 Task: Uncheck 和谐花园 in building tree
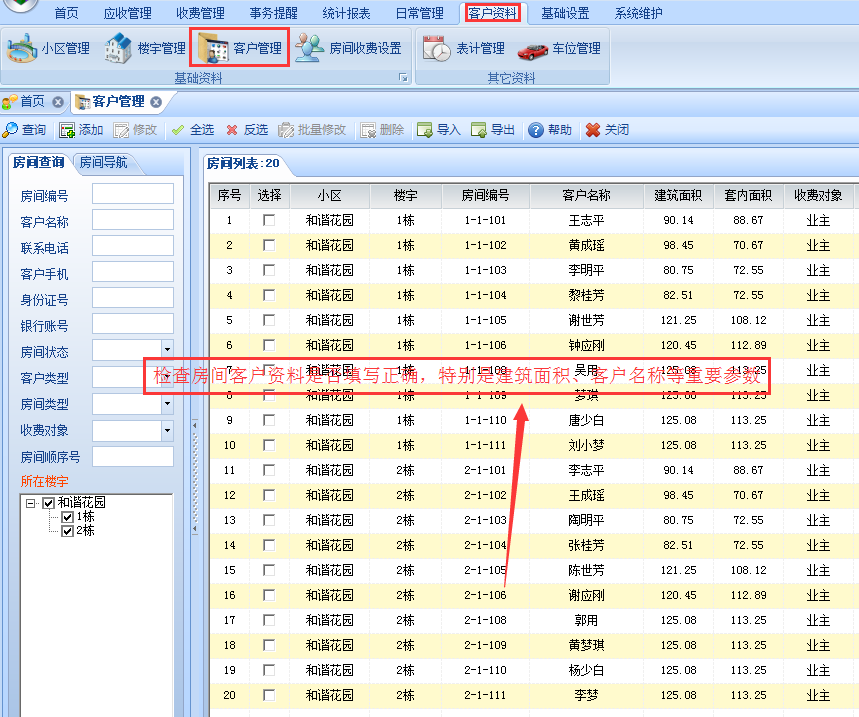point(49,503)
